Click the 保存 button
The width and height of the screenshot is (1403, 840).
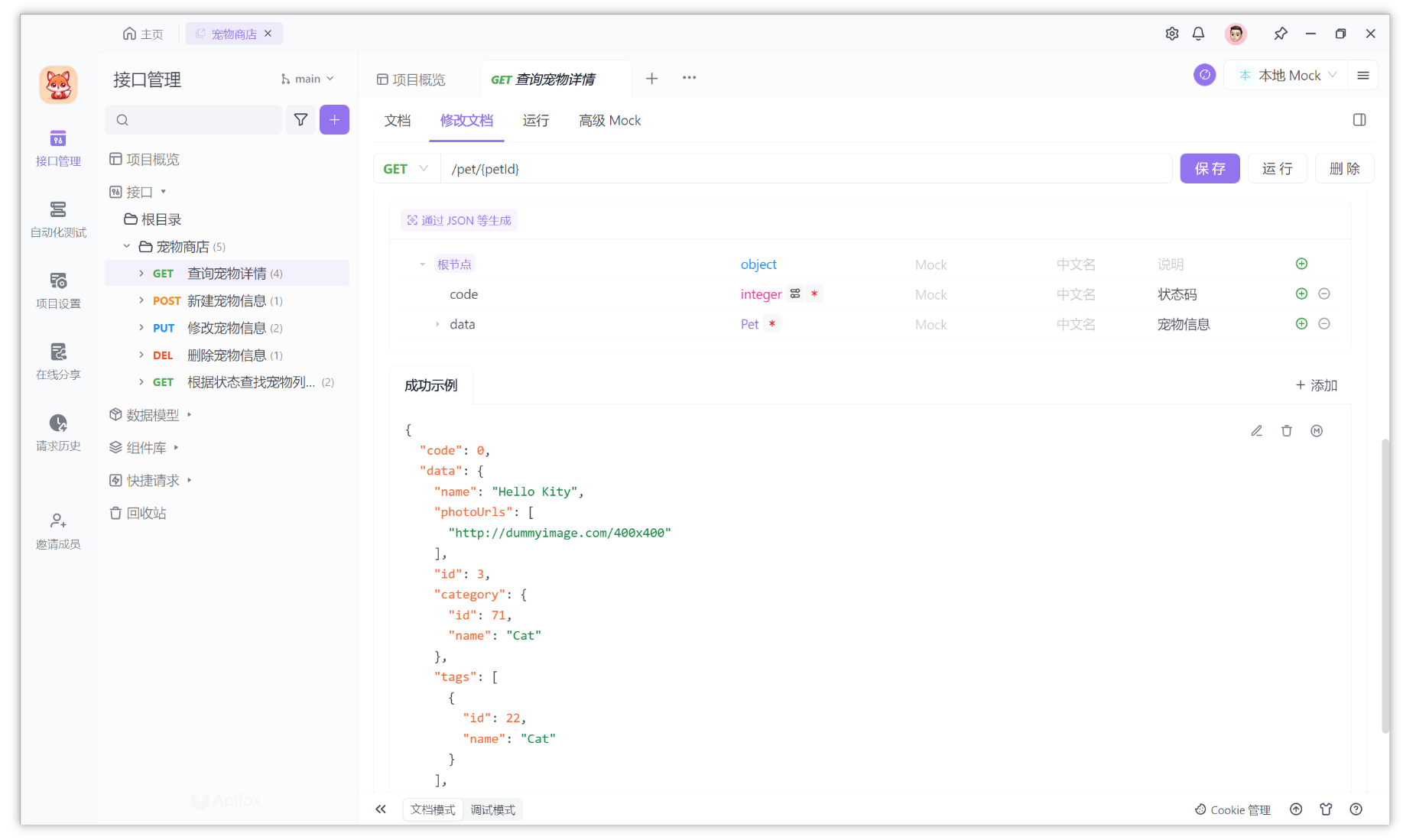(x=1210, y=168)
